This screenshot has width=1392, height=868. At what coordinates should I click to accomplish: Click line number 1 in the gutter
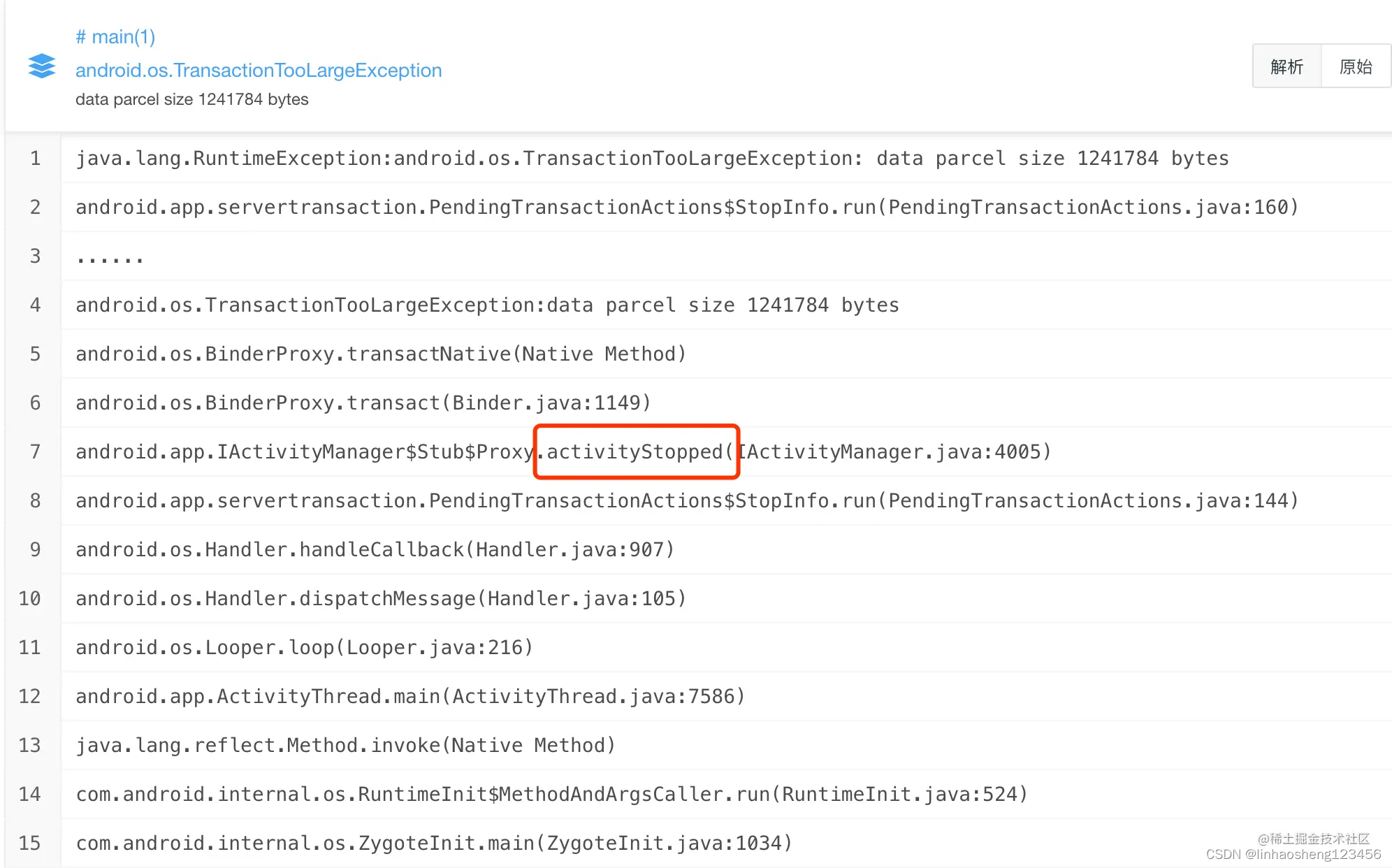pyautogui.click(x=35, y=159)
